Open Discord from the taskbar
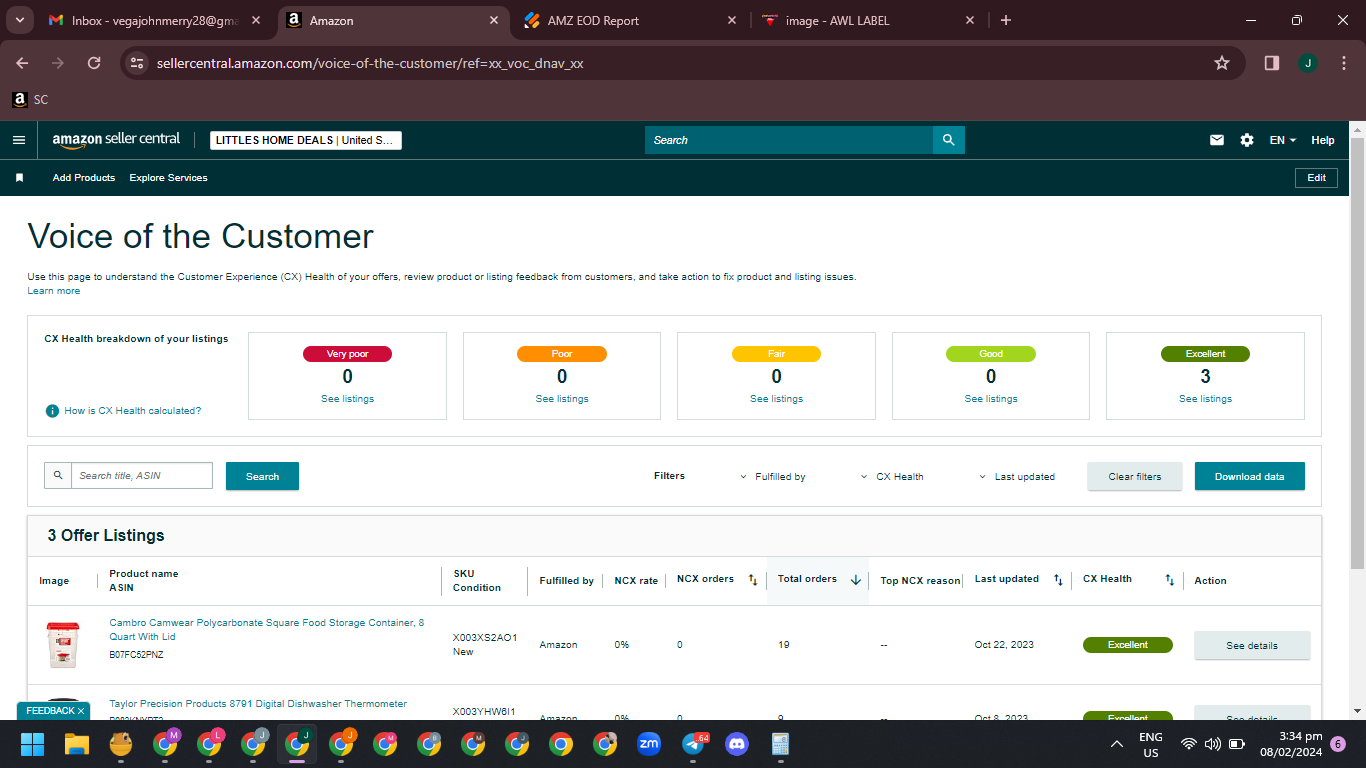Image resolution: width=1366 pixels, height=768 pixels. (x=737, y=744)
